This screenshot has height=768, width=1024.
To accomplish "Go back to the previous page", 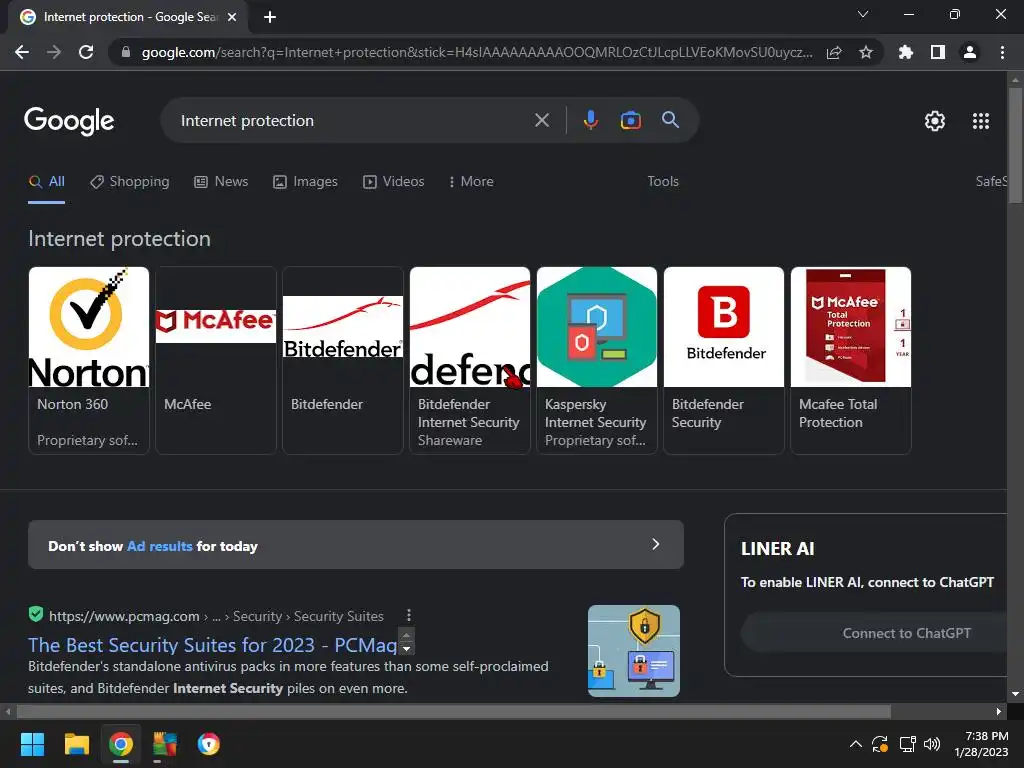I will (22, 52).
